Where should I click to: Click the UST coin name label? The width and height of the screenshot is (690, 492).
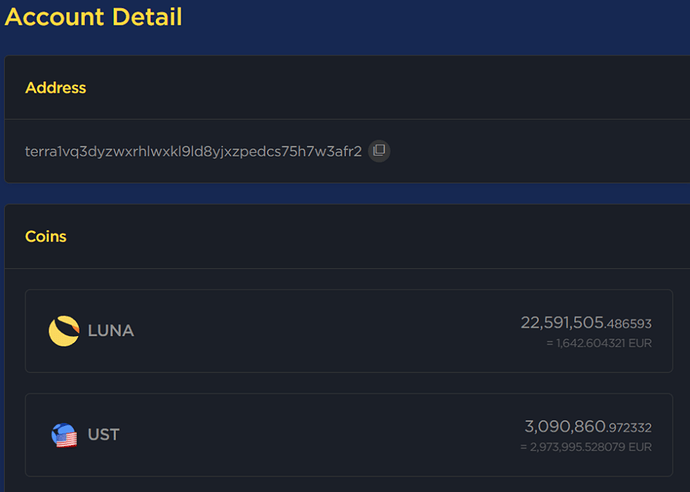pos(104,435)
